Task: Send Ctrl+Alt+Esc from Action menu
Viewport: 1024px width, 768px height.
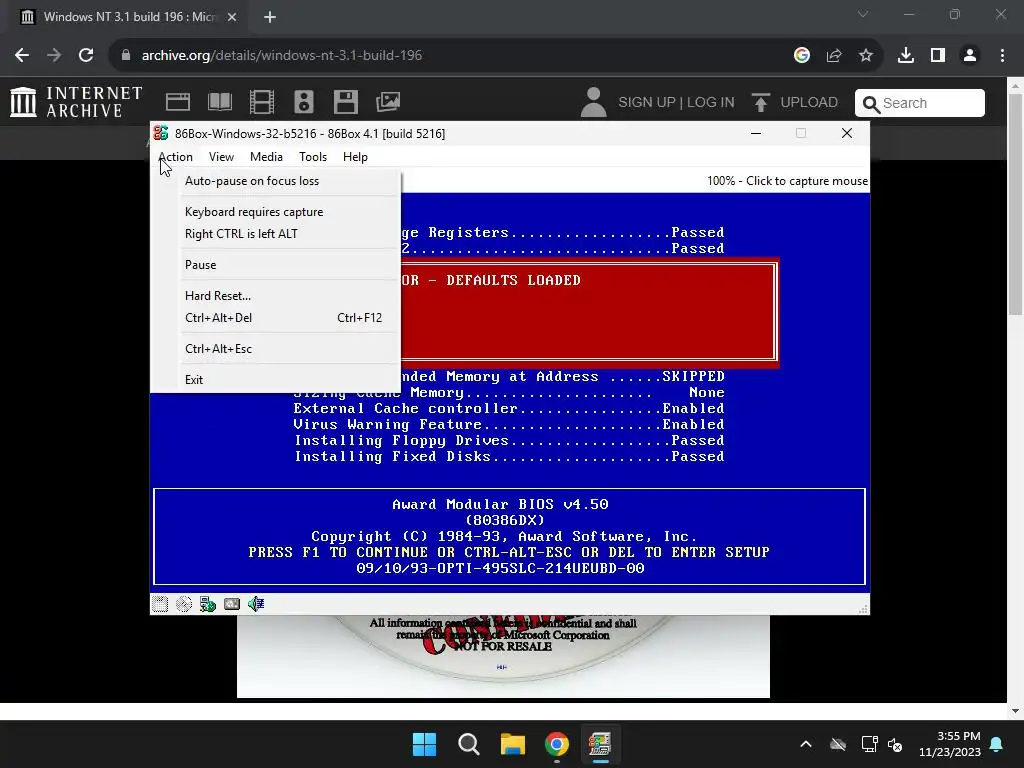Action: click(289, 349)
